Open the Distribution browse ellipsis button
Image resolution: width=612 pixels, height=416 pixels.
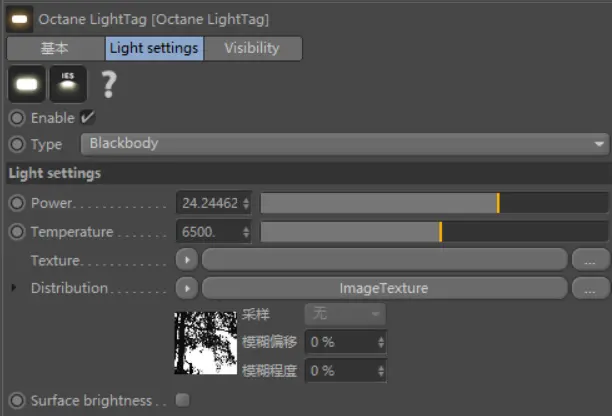591,288
